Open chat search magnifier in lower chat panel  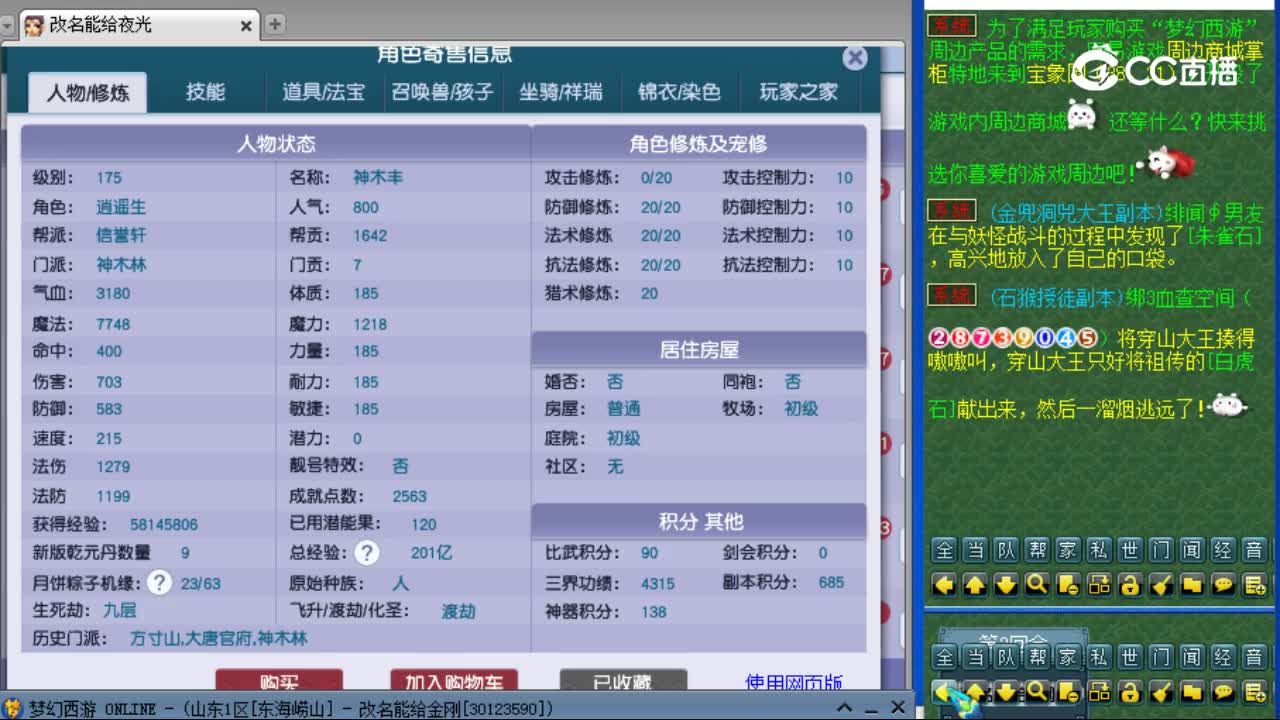pyautogui.click(x=1036, y=691)
